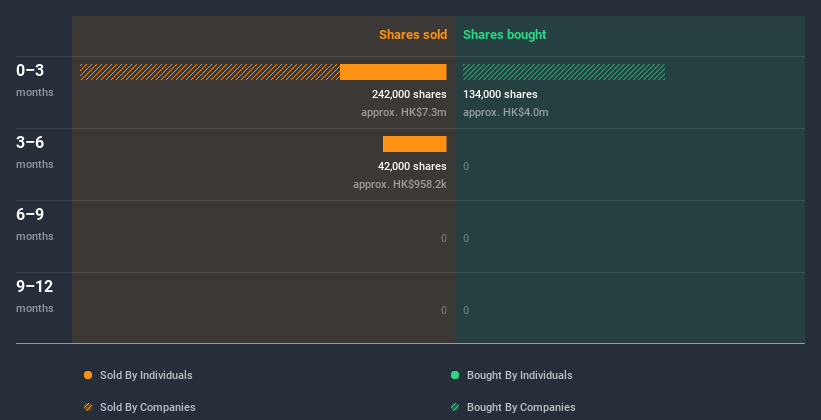Click the orange Sold By Individuals legend dot
Image resolution: width=821 pixels, height=420 pixels.
[x=88, y=375]
